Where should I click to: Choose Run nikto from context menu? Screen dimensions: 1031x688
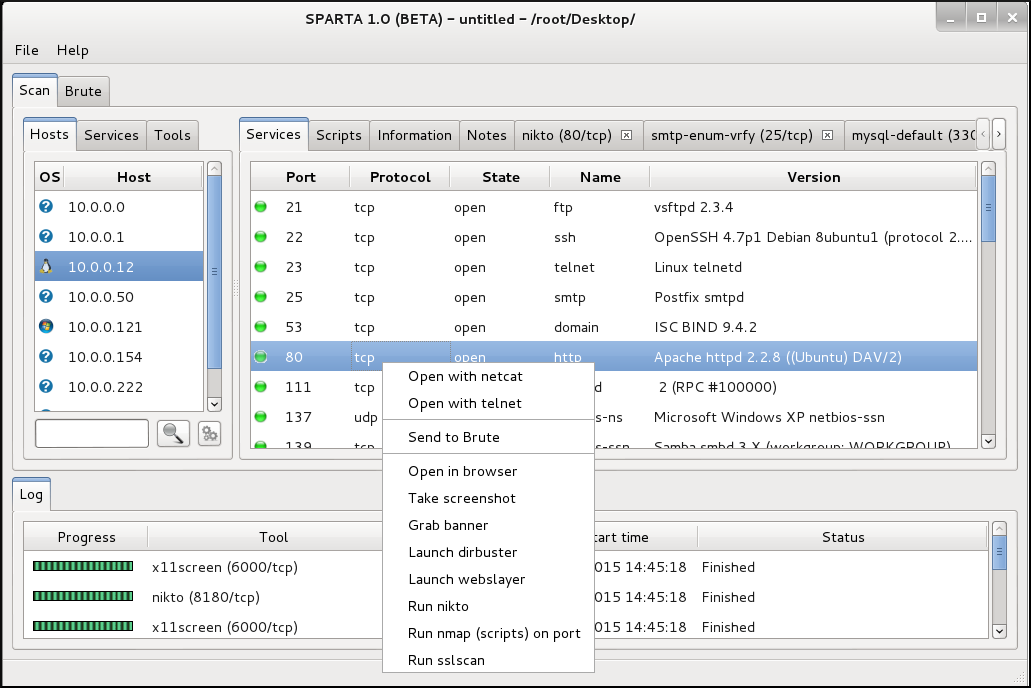(438, 606)
